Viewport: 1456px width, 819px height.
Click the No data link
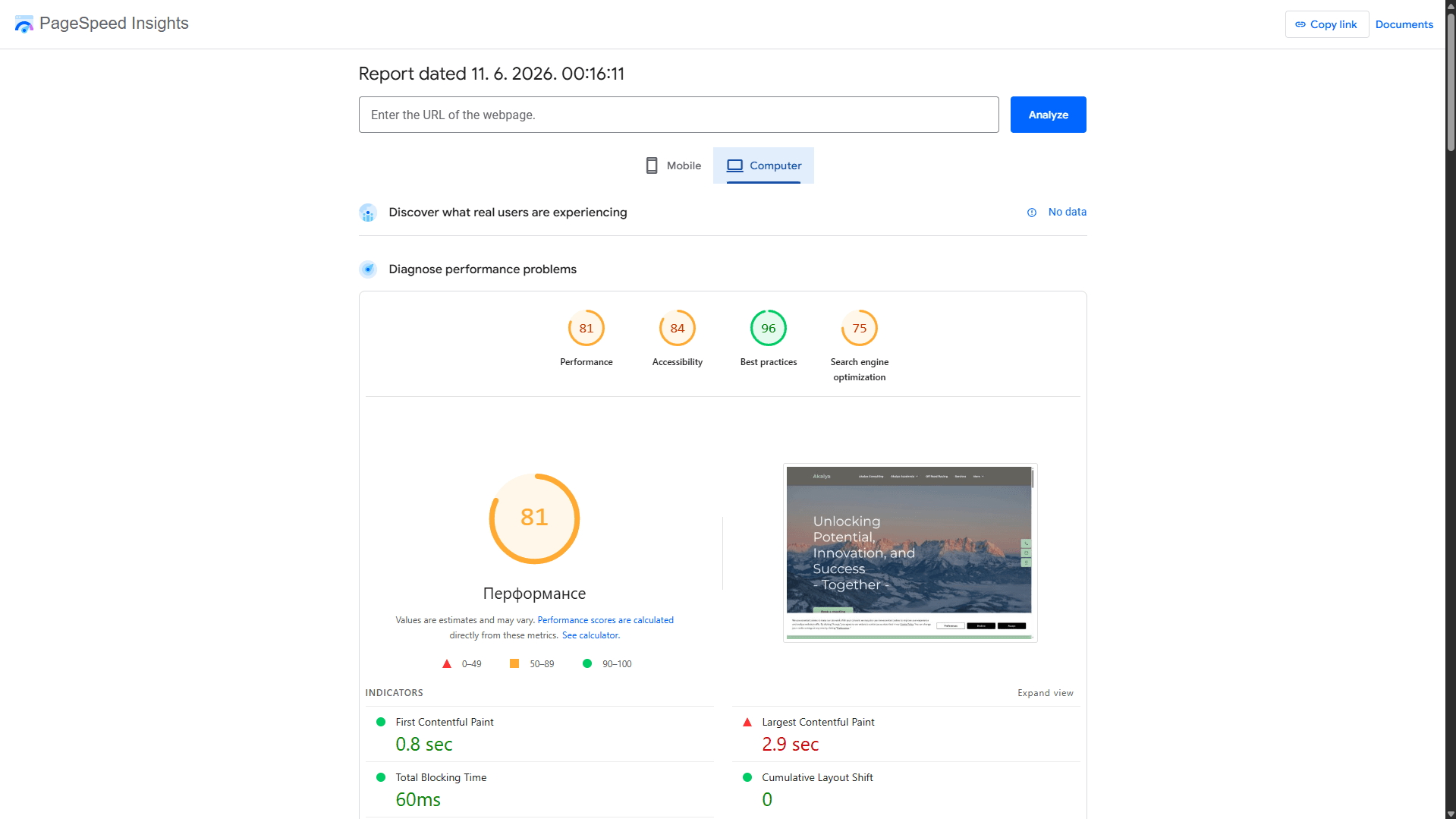pyautogui.click(x=1067, y=212)
